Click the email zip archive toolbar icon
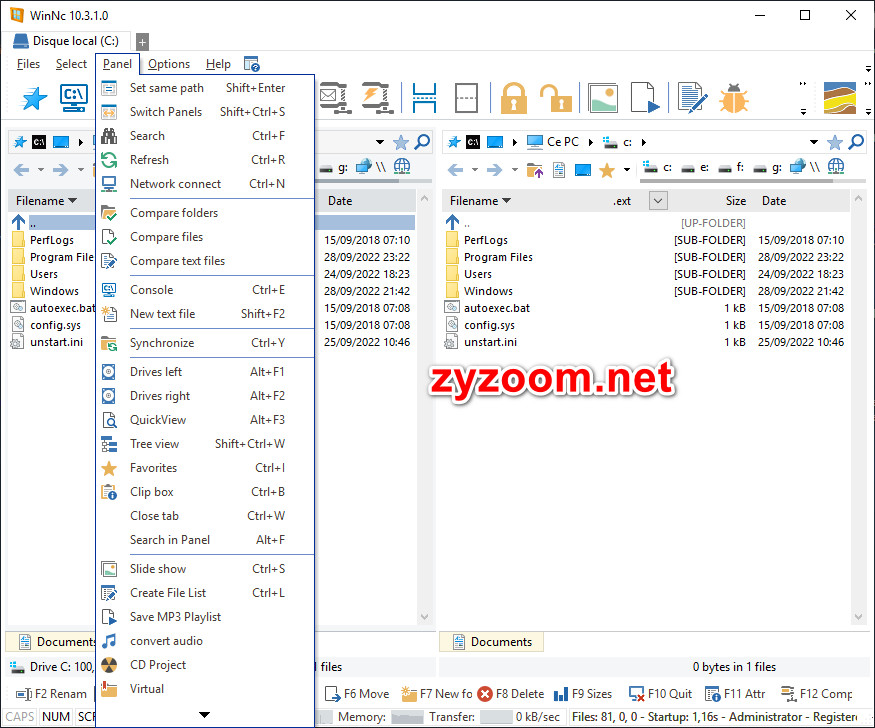This screenshot has width=875, height=728. [x=335, y=98]
